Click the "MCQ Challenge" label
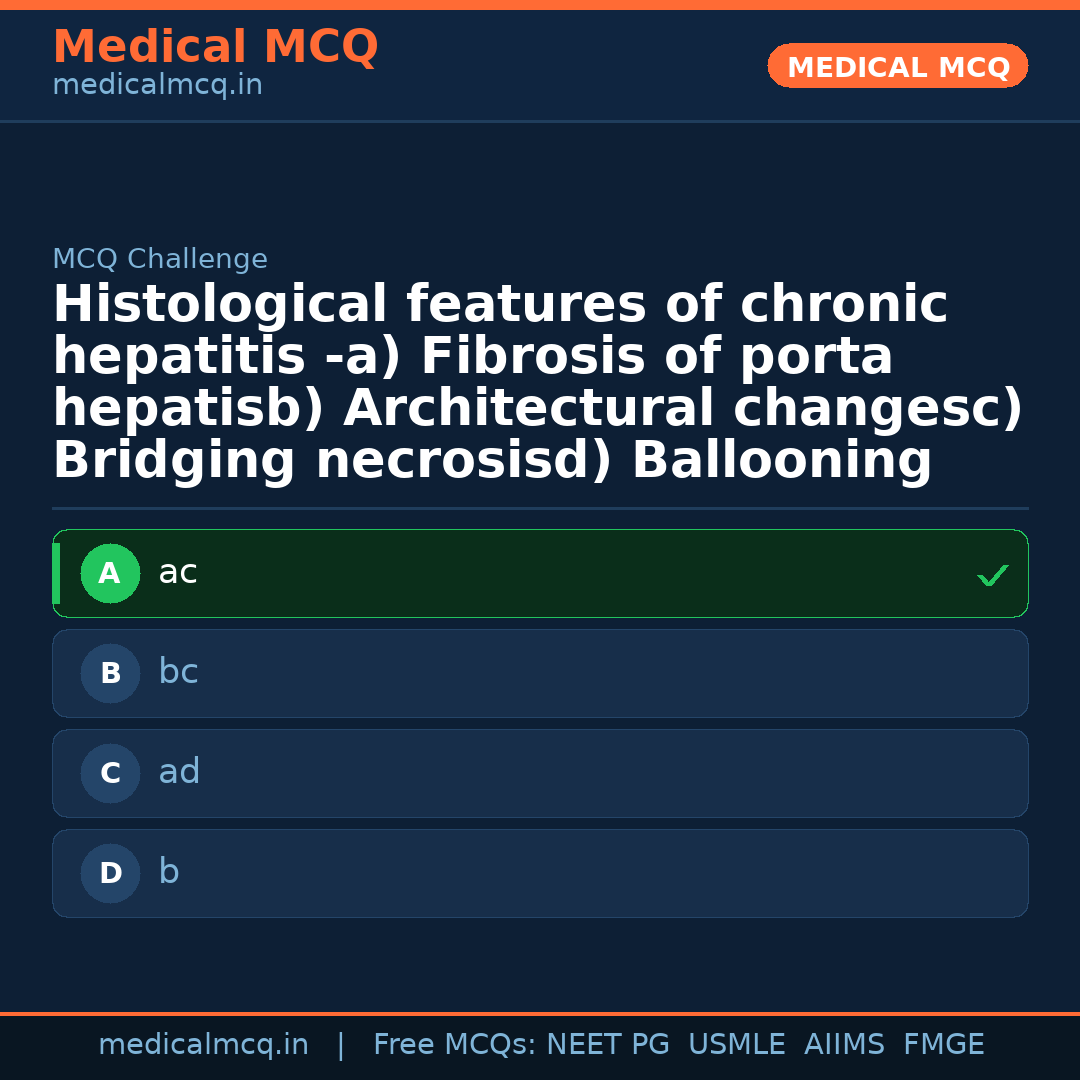The image size is (1080, 1080). (x=160, y=260)
